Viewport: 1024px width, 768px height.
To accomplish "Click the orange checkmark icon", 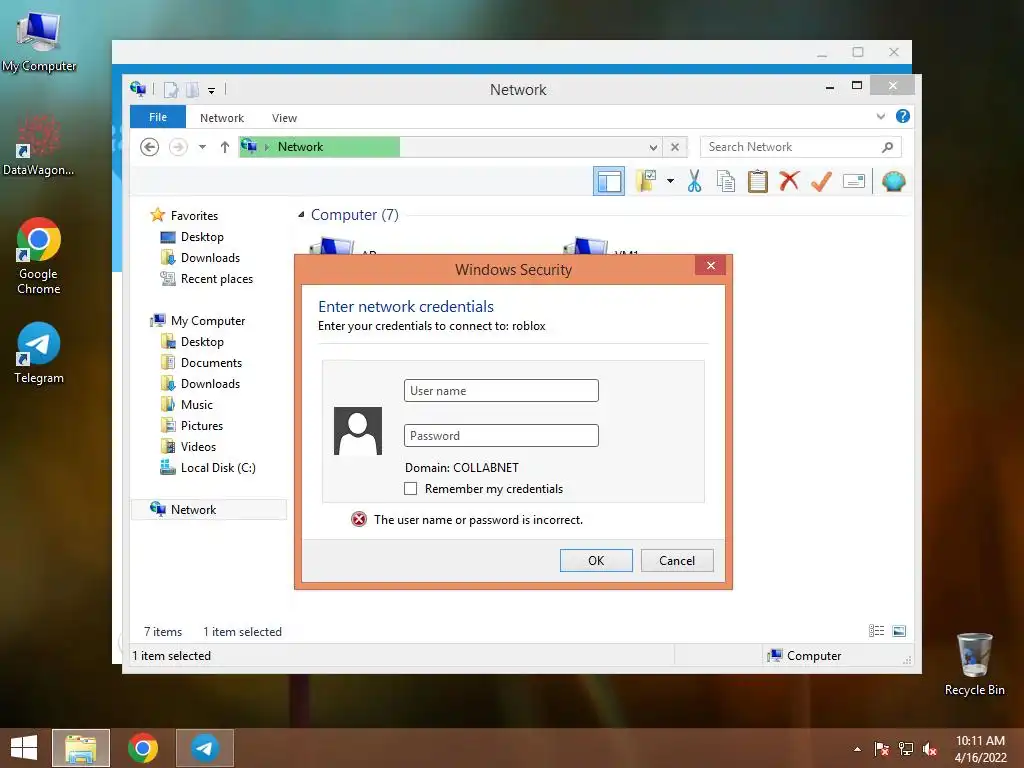I will [x=821, y=181].
